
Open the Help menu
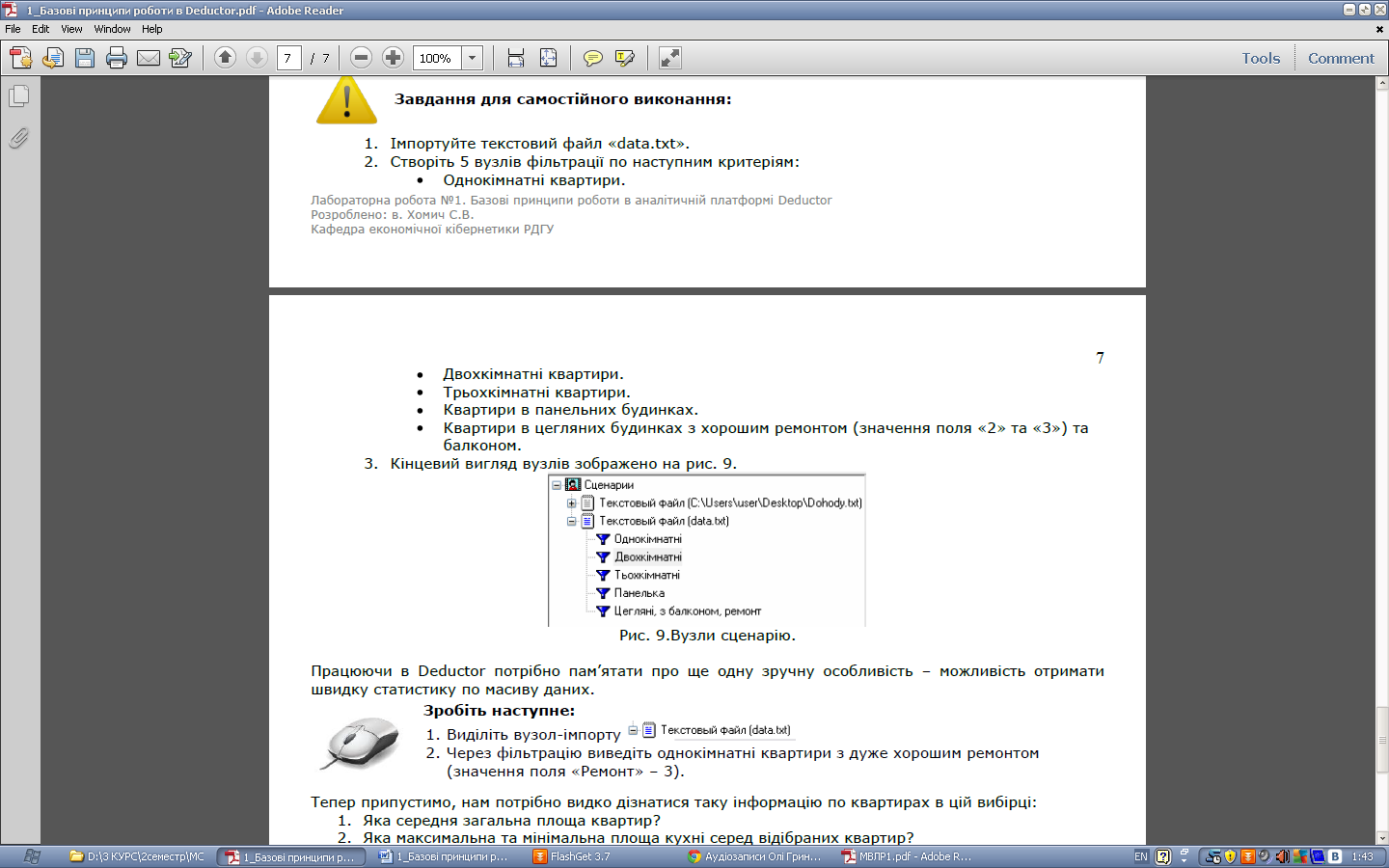click(x=151, y=29)
